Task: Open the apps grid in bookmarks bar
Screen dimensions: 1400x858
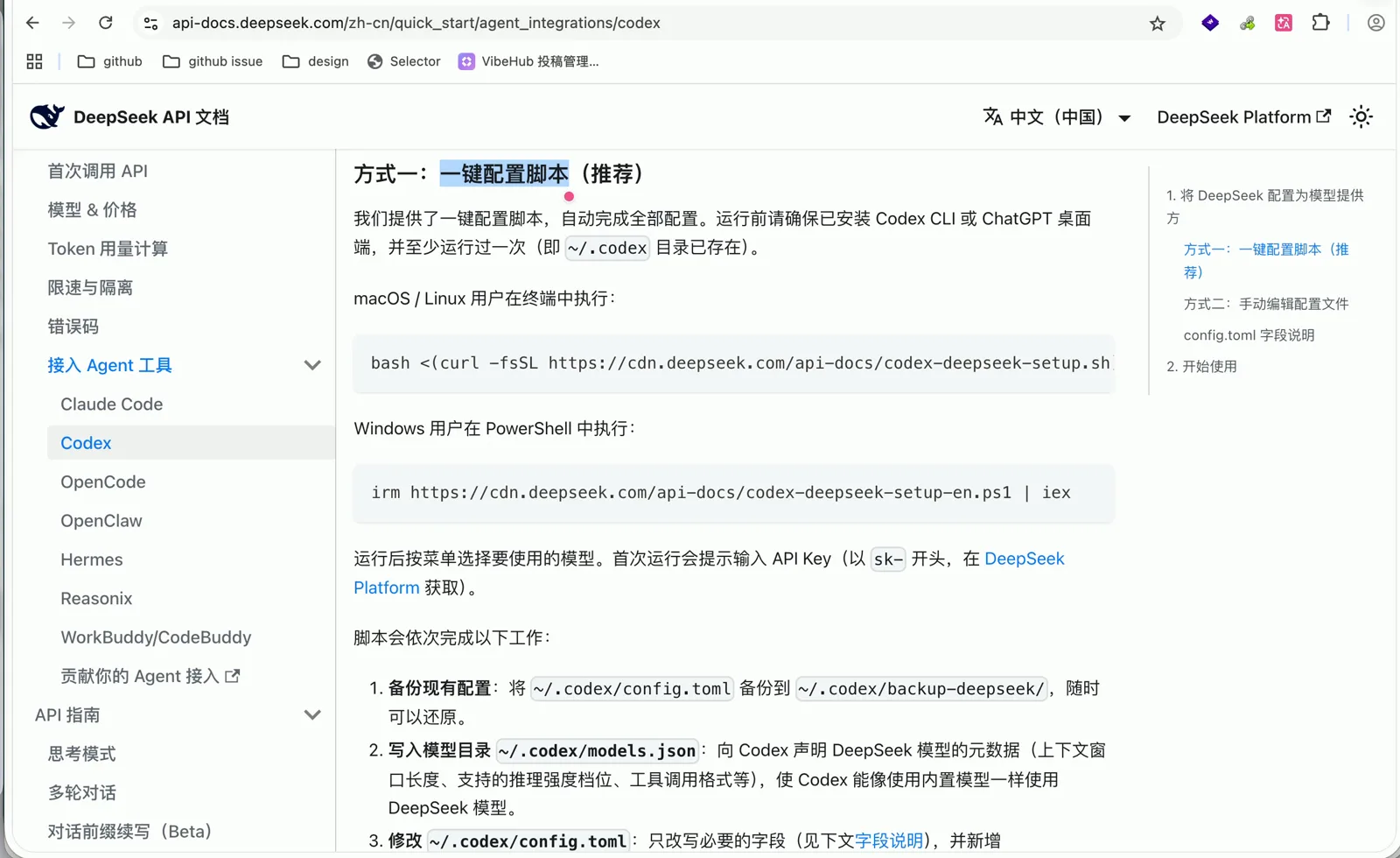Action: point(35,61)
